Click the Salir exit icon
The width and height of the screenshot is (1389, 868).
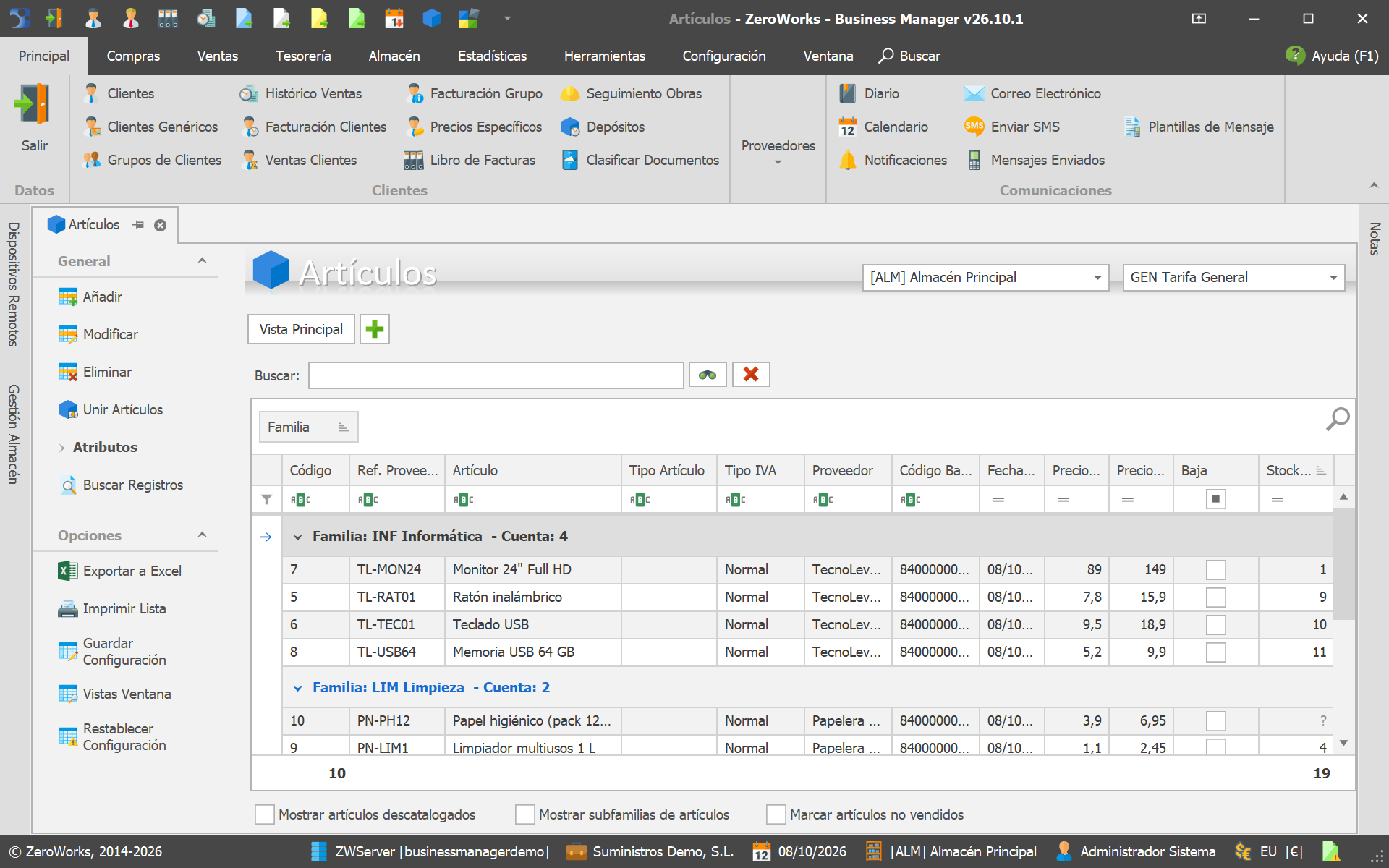coord(33,105)
